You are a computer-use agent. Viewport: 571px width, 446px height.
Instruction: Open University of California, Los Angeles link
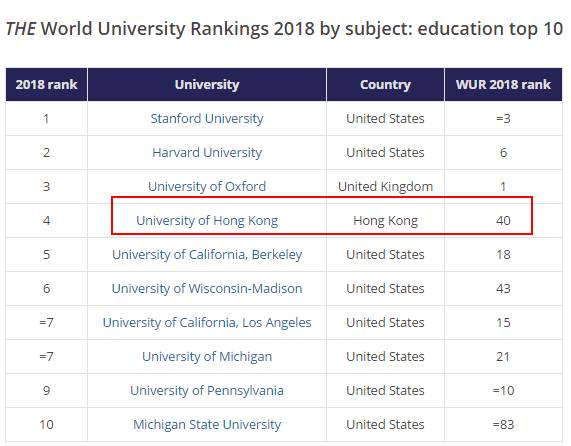207,323
